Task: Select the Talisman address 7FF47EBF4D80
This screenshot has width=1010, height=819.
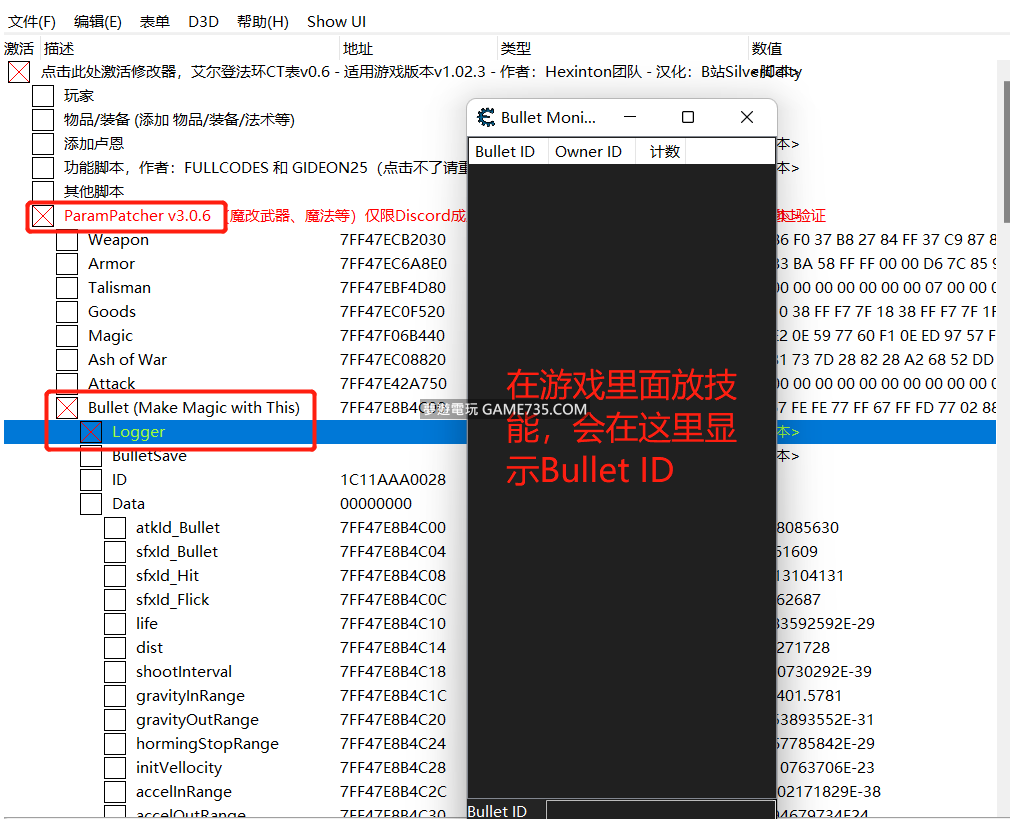Action: pos(393,287)
